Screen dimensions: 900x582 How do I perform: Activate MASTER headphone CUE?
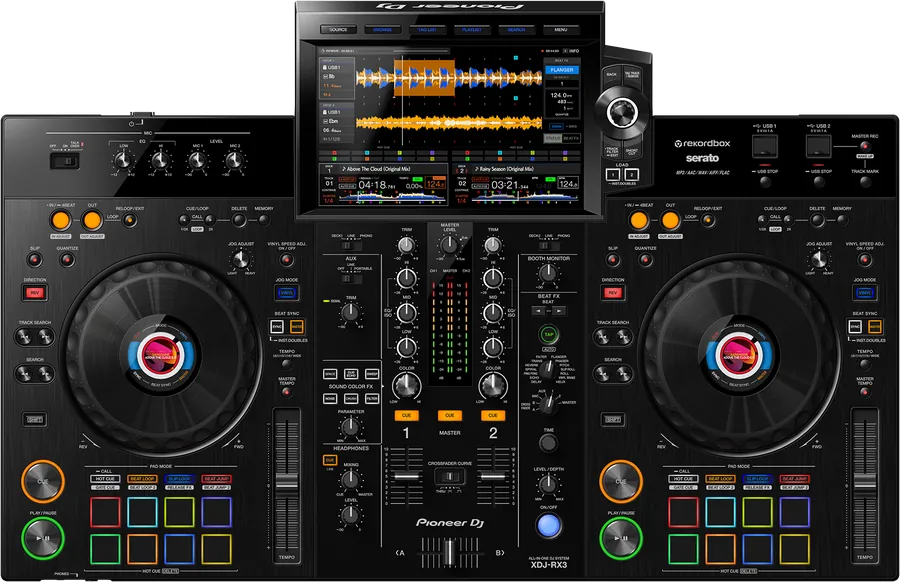[449, 415]
